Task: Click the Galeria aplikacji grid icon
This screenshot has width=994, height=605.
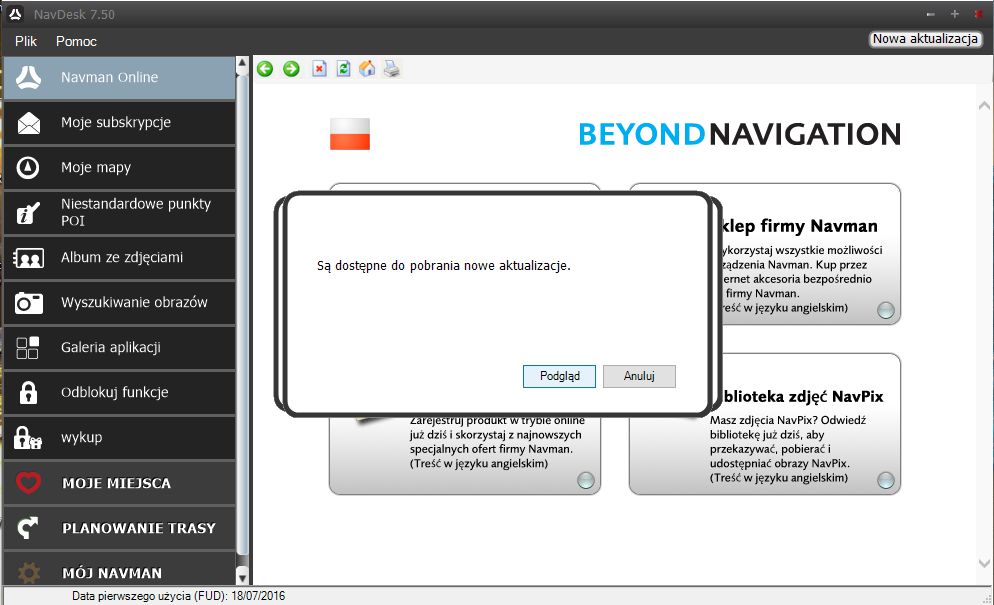Action: tap(27, 348)
